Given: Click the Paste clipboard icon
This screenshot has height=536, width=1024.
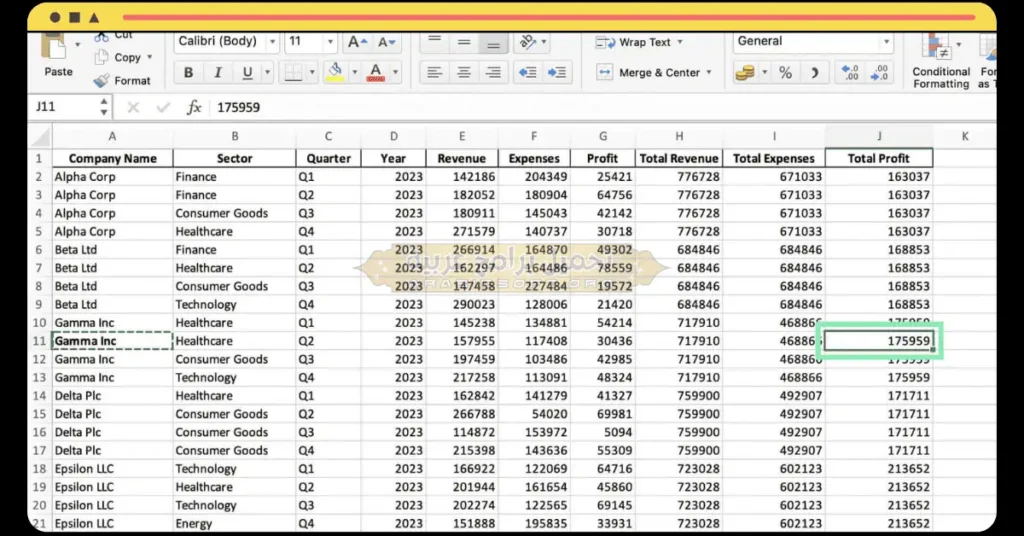Looking at the screenshot, I should click(x=54, y=47).
